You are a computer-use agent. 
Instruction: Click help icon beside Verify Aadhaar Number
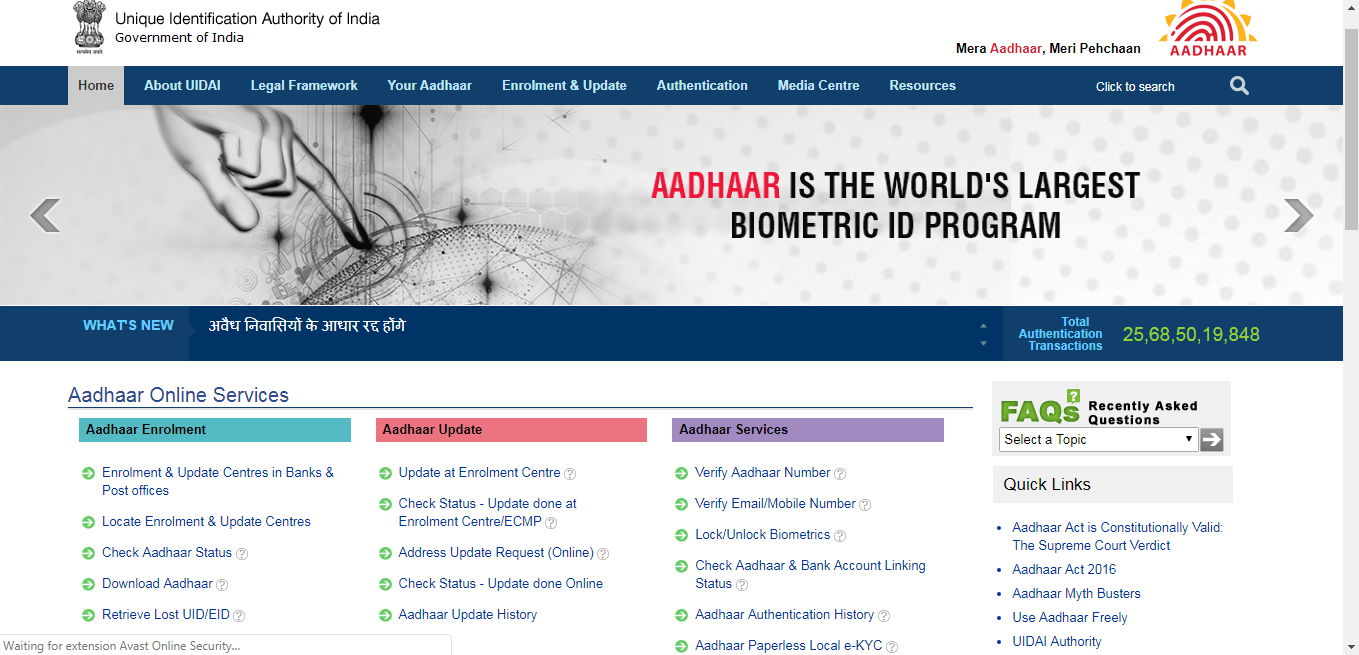coord(840,473)
